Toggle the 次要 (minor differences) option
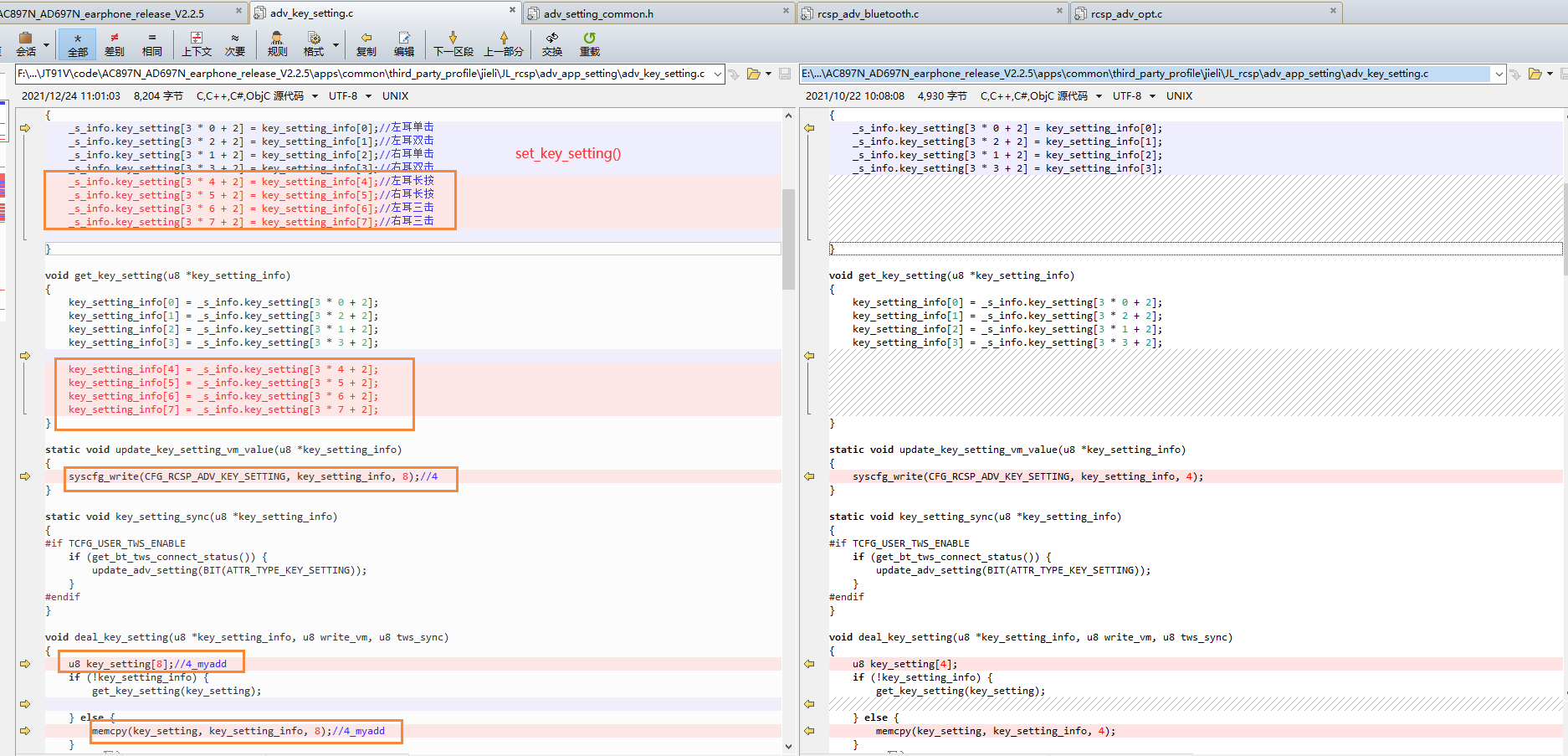 [235, 44]
